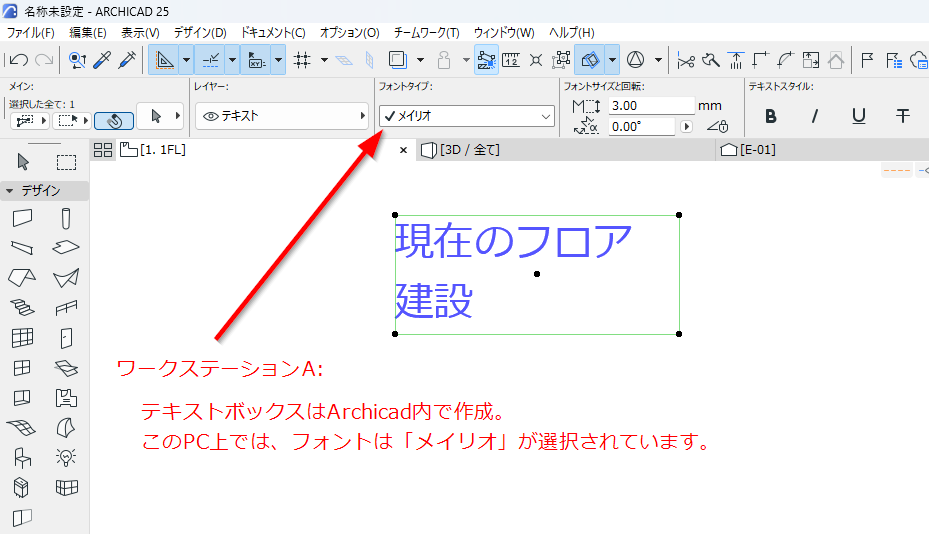Click the scissors trim tool icon

click(685, 60)
